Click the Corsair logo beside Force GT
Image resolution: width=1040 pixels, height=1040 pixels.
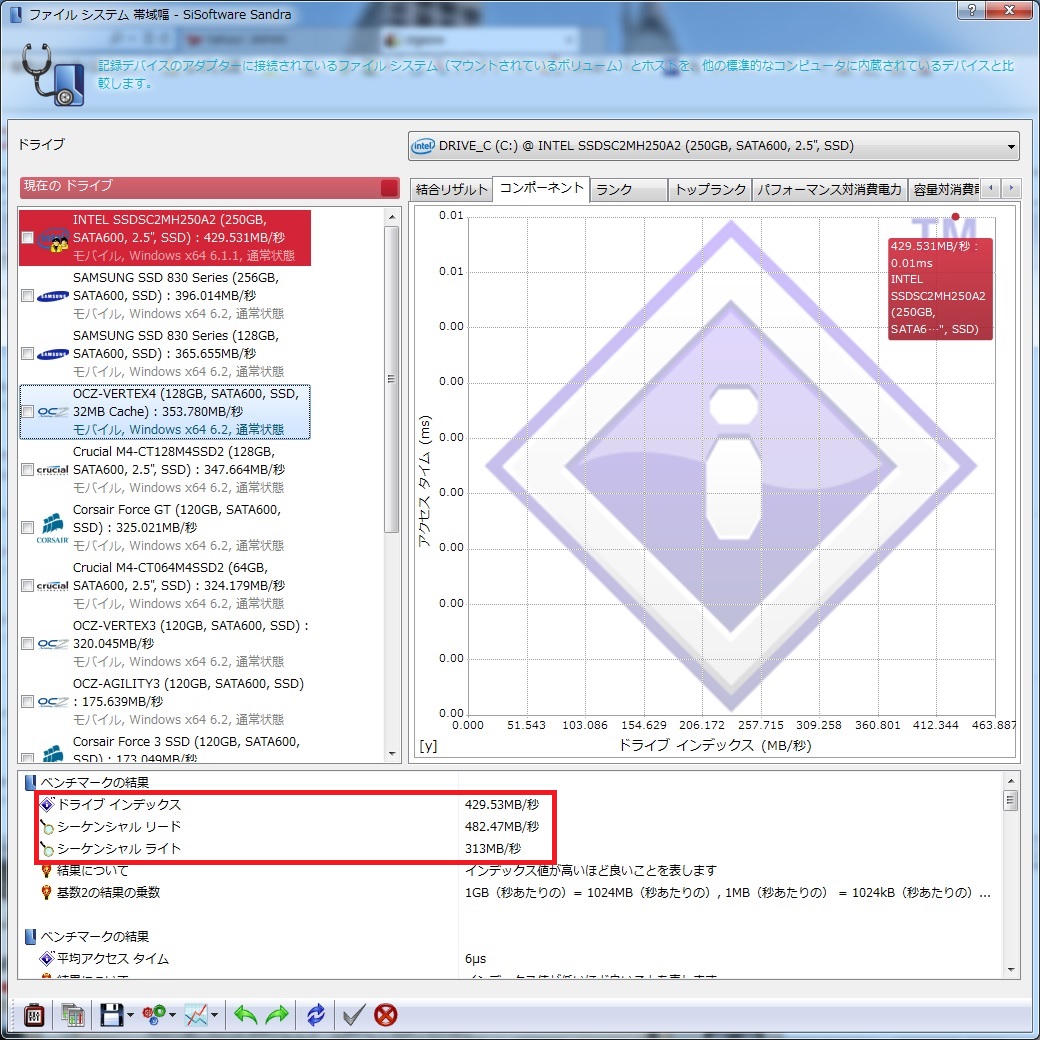coord(52,529)
